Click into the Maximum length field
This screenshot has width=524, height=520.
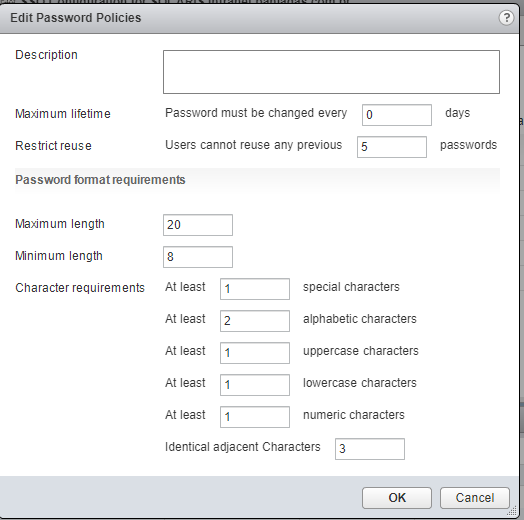198,225
